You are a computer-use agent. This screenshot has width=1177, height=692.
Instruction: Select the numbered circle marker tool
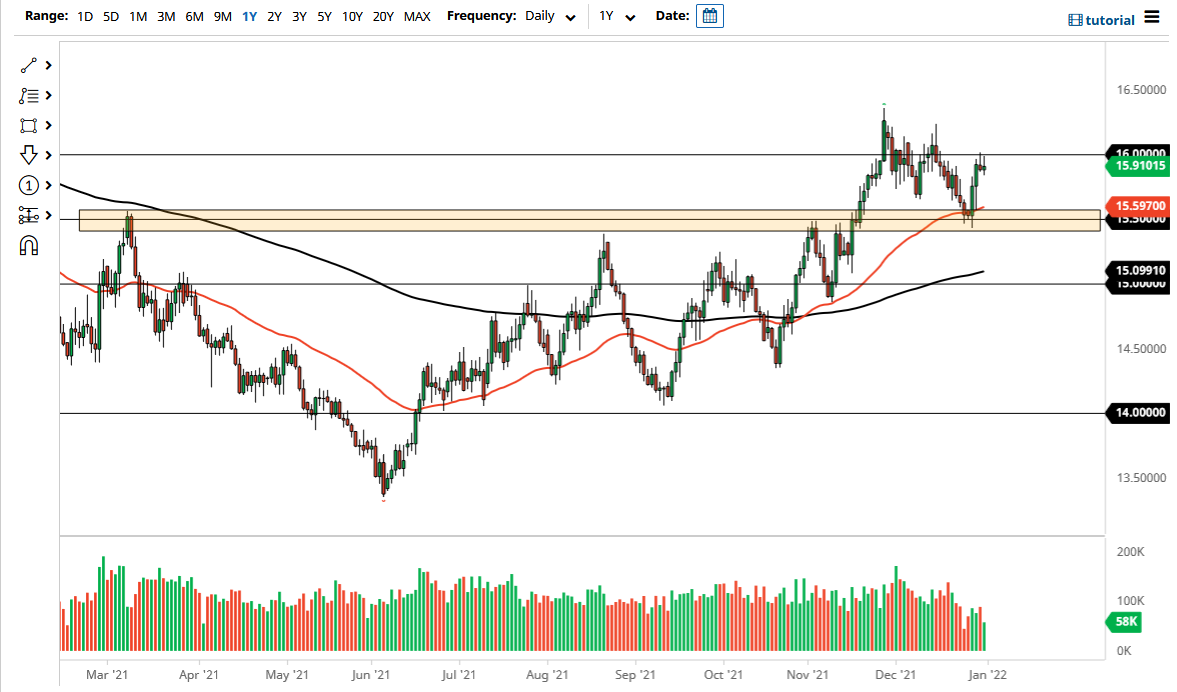[x=29, y=185]
